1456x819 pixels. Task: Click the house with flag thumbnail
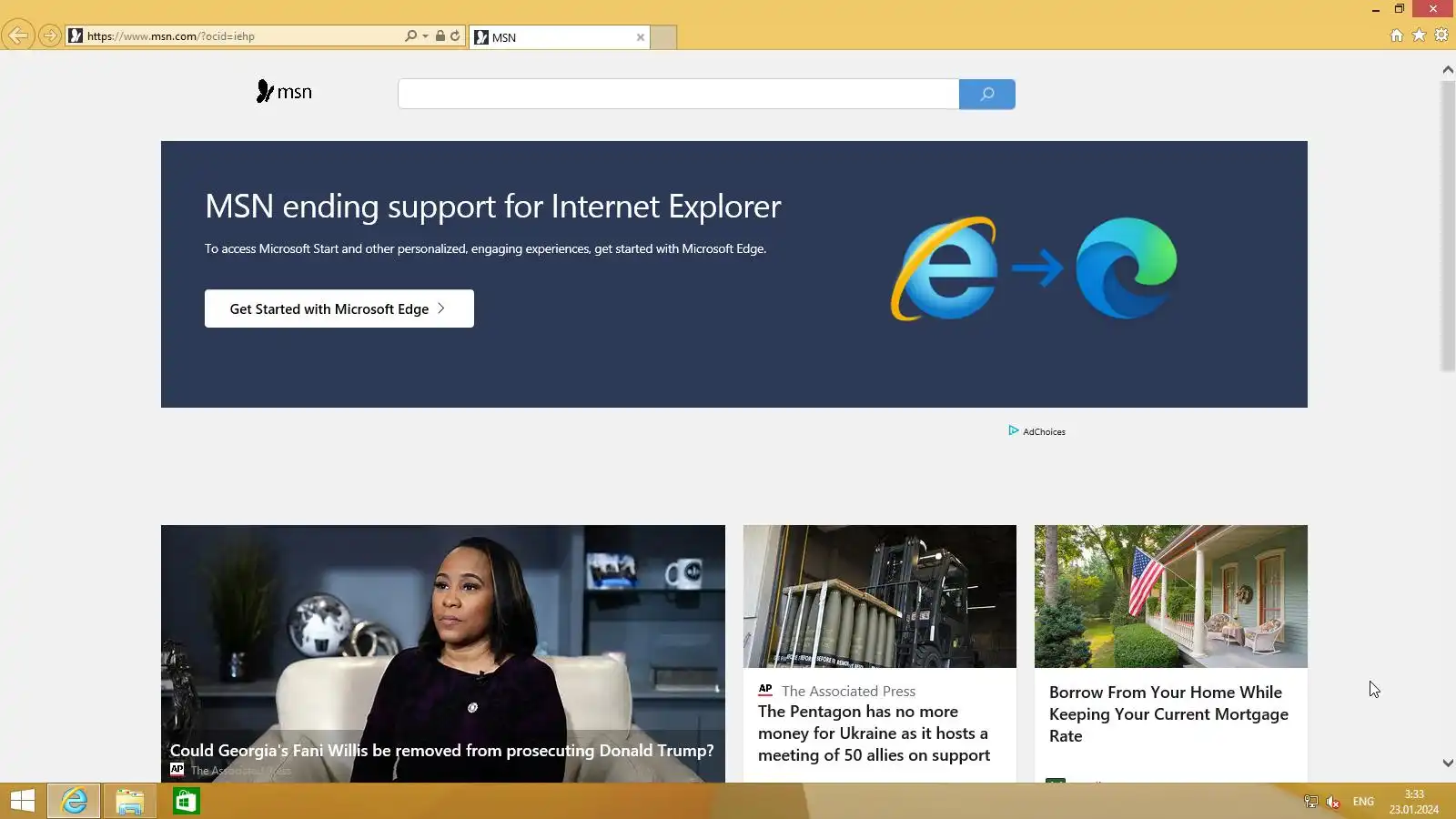click(x=1171, y=596)
